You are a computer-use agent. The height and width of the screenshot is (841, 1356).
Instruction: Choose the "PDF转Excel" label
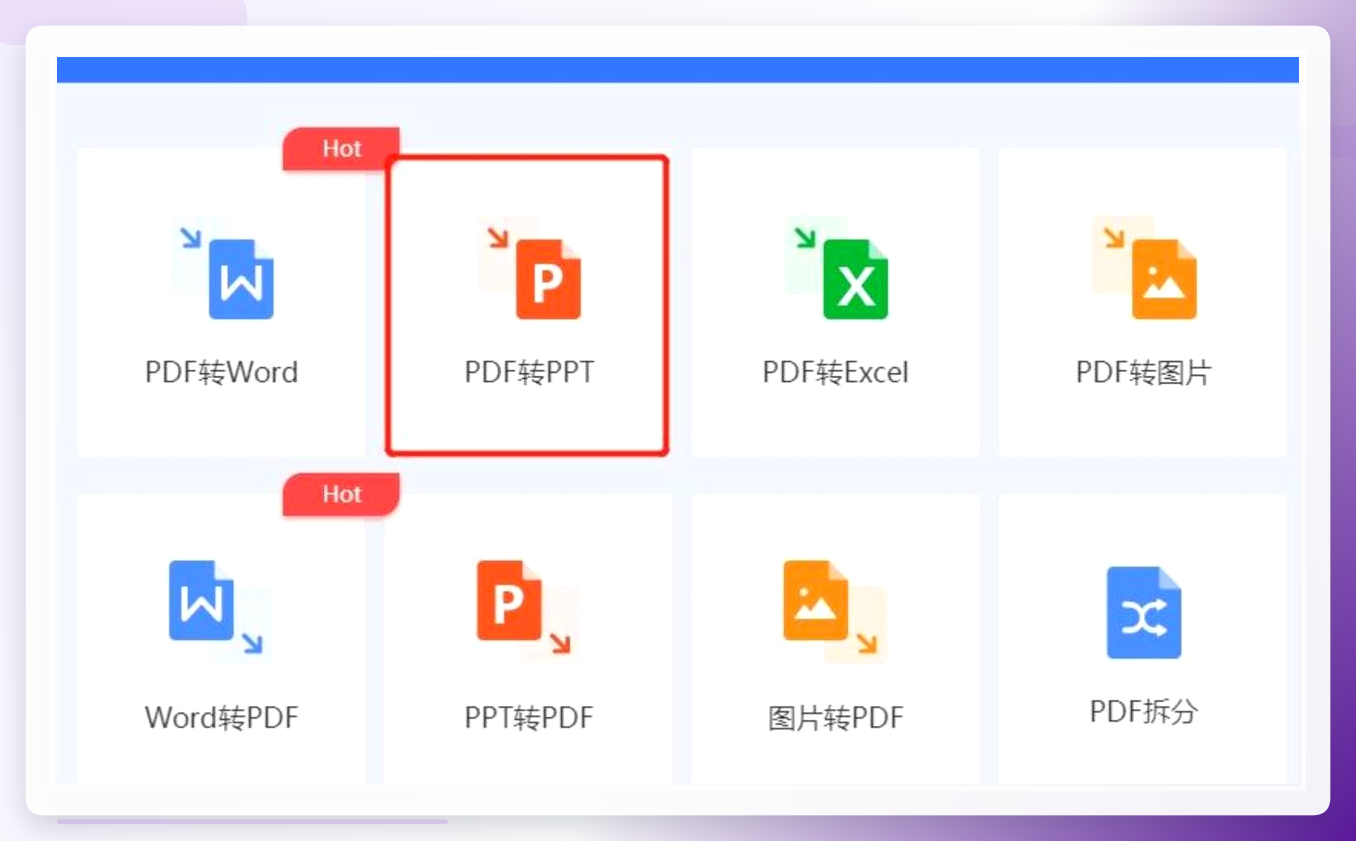[x=836, y=373]
